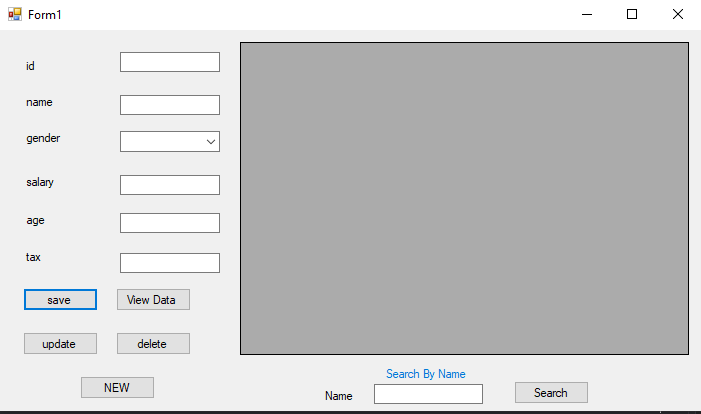Image resolution: width=701 pixels, height=414 pixels.
Task: Click the NEW button
Action: coord(118,387)
